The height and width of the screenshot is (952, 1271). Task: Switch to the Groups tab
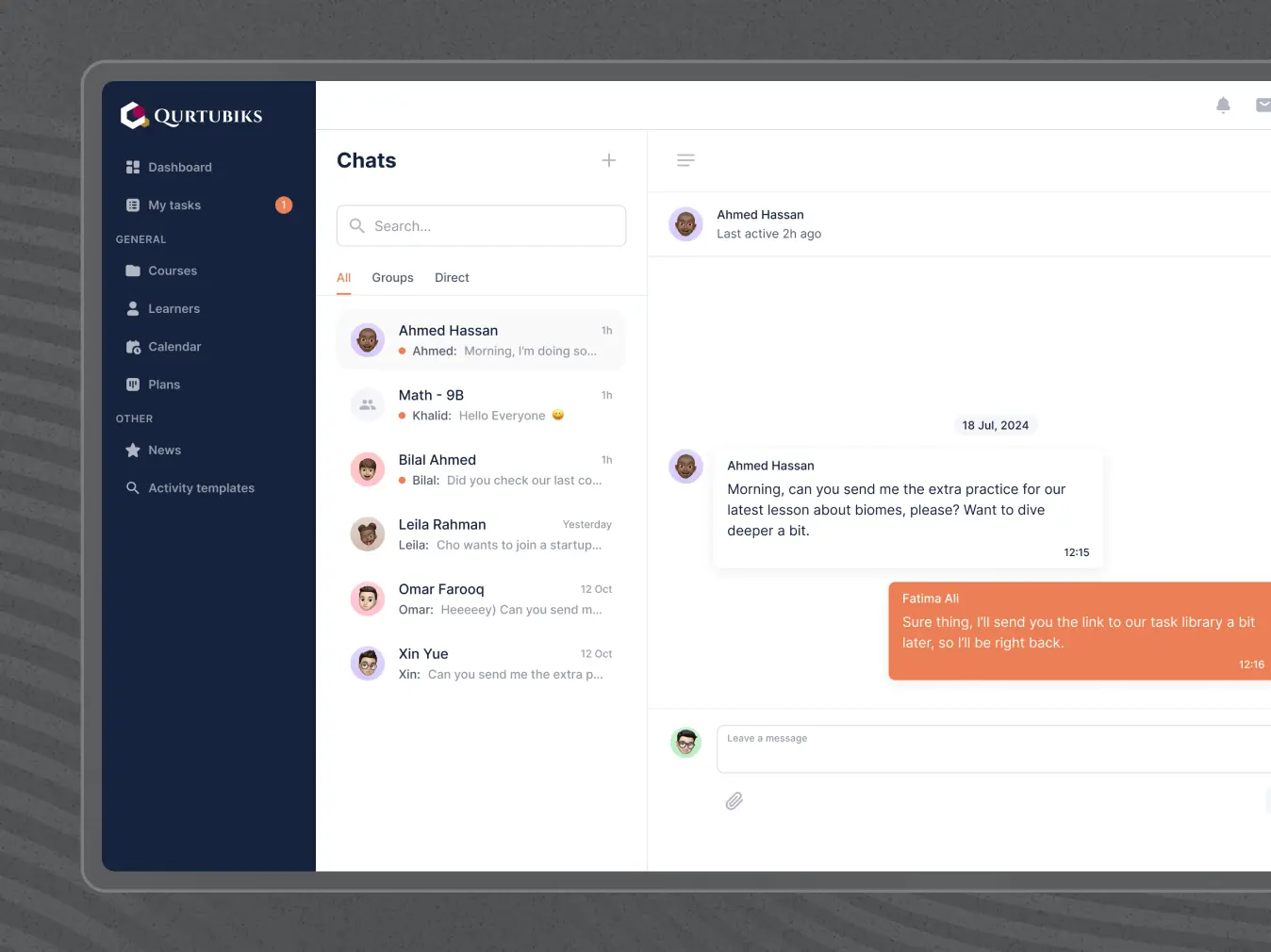(392, 277)
